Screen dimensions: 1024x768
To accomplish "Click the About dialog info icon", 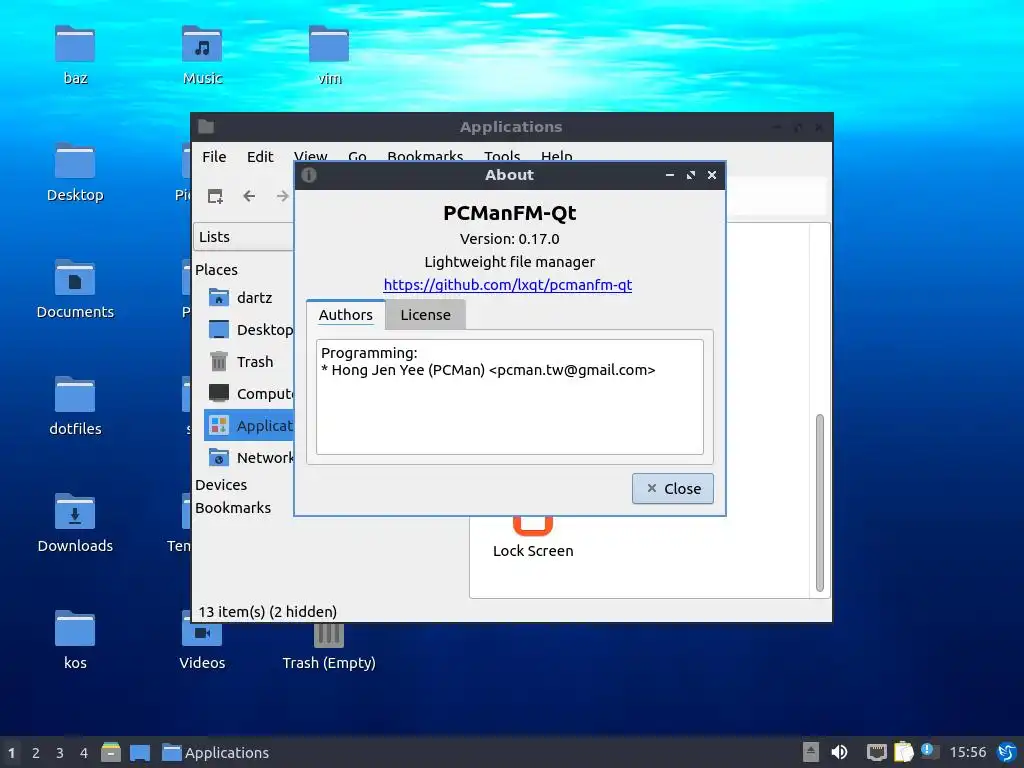I will [x=309, y=175].
